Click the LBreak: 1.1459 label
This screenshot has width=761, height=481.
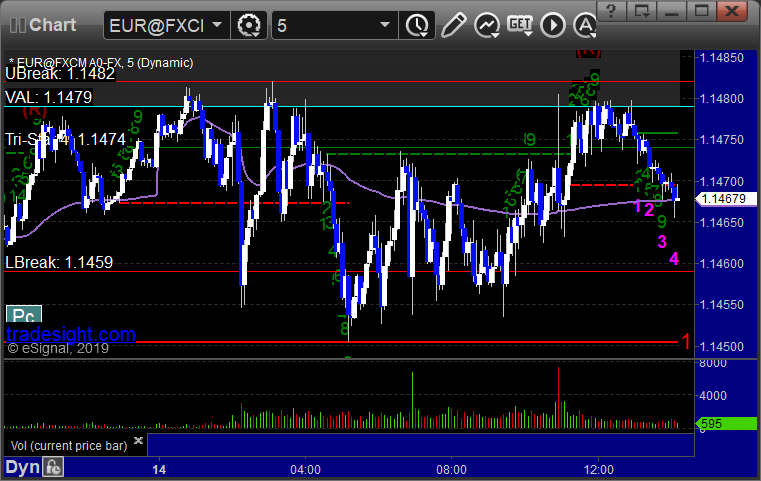pyautogui.click(x=59, y=263)
